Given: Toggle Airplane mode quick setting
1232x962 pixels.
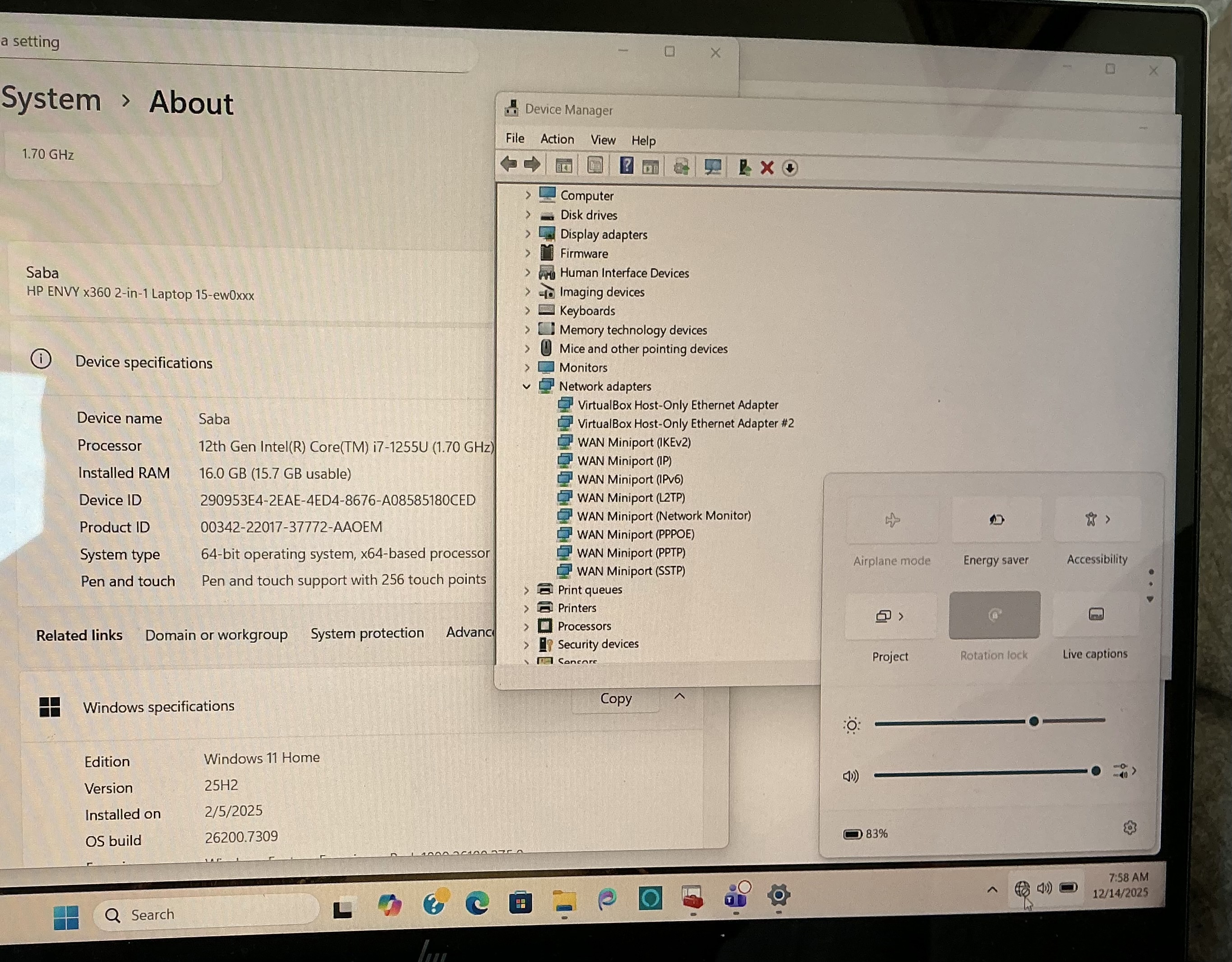Looking at the screenshot, I should pyautogui.click(x=892, y=520).
